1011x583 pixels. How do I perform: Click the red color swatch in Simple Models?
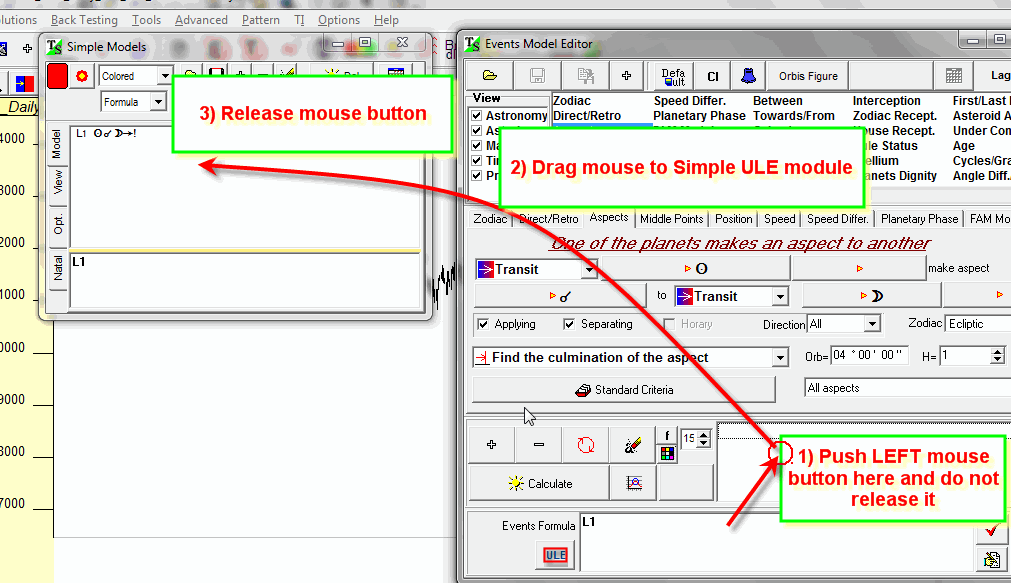click(x=57, y=76)
